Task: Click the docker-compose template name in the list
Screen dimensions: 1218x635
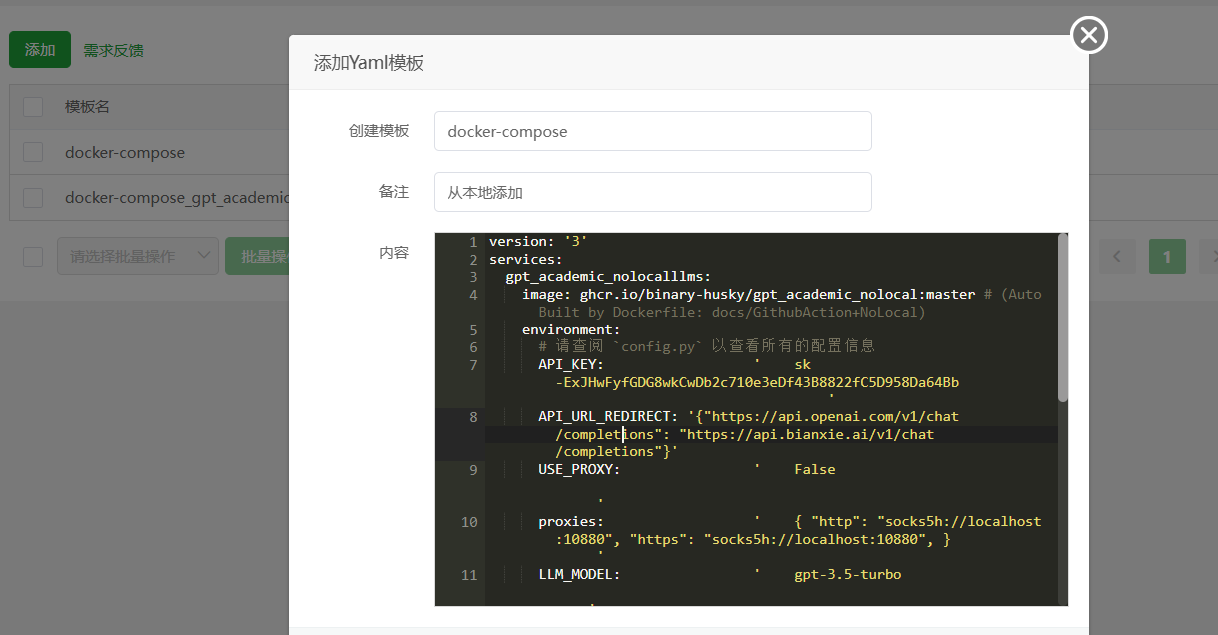Action: [125, 153]
